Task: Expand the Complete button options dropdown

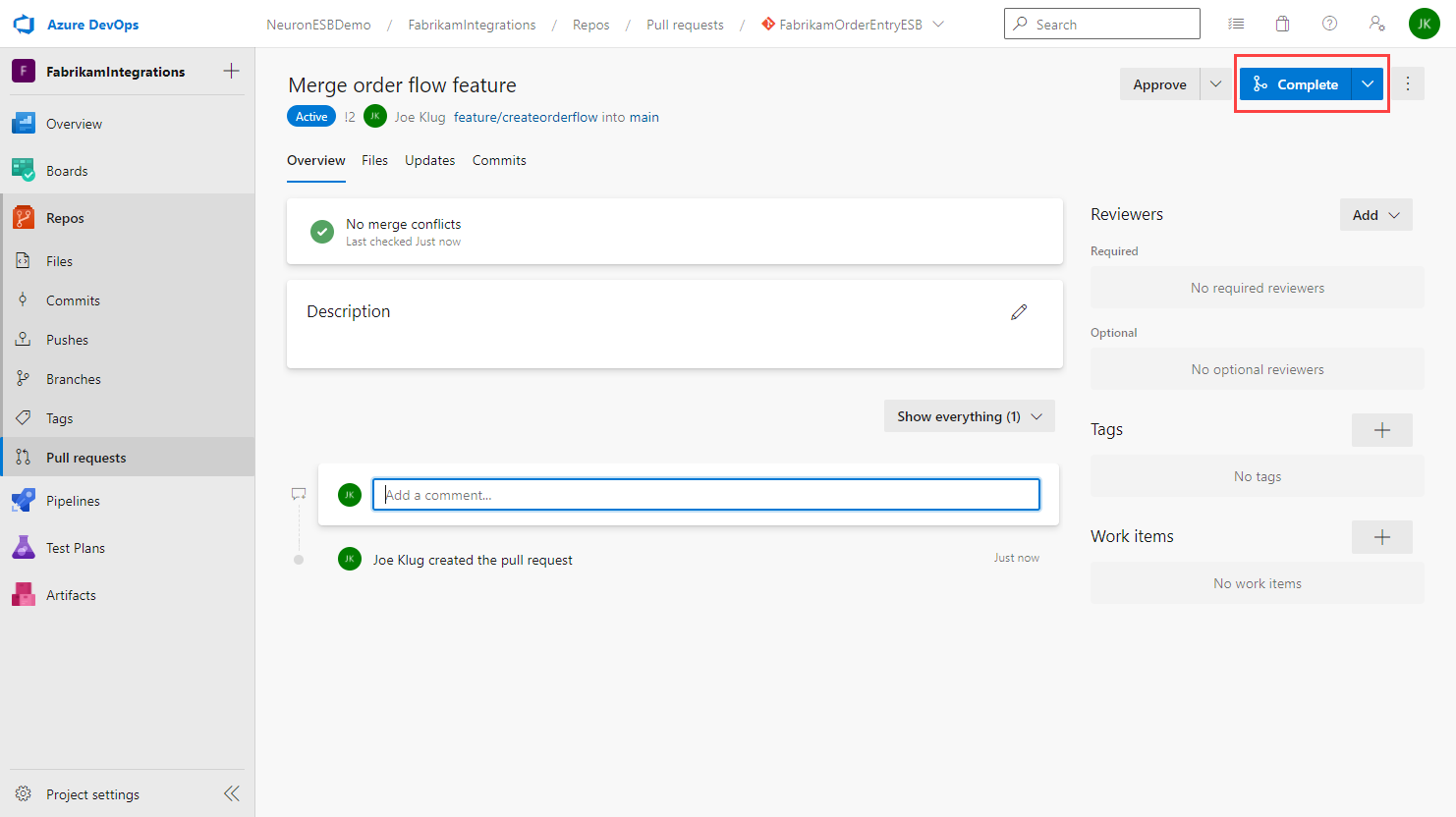Action: [1368, 84]
